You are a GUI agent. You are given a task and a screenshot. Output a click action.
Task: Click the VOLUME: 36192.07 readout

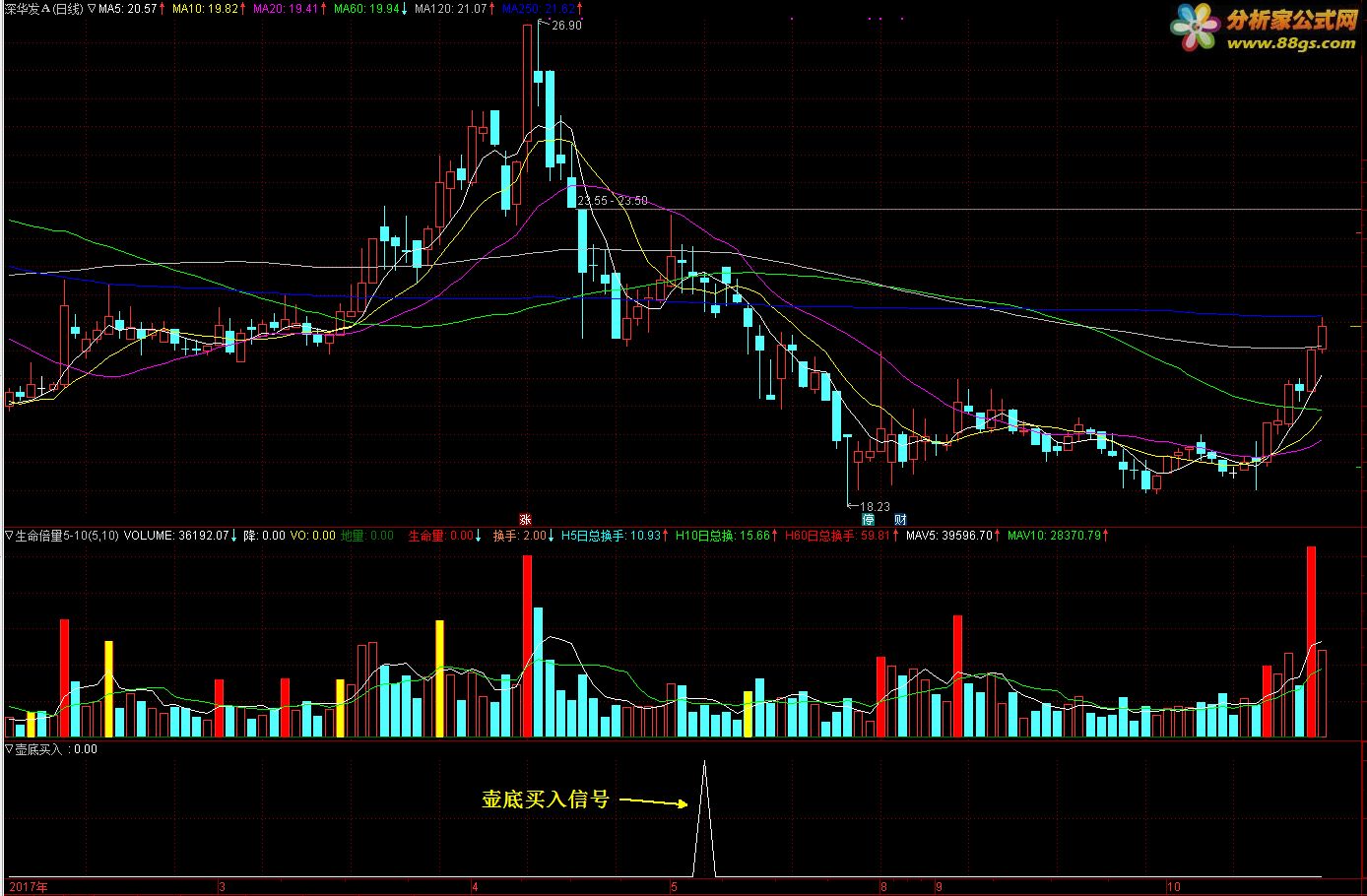(176, 536)
